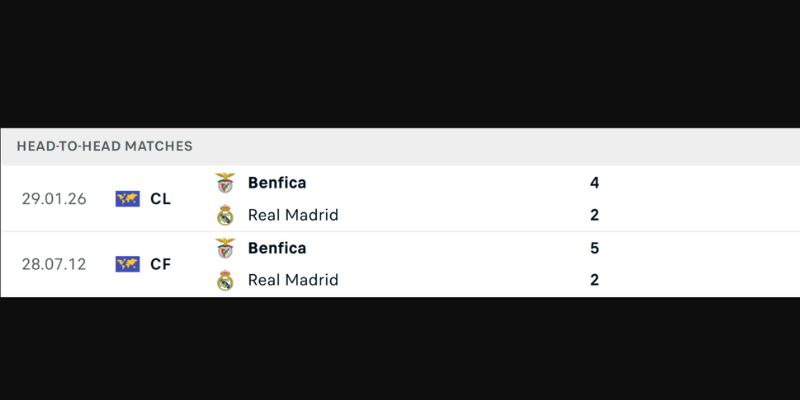800x400 pixels.
Task: Select the CF competition label
Action: [160, 264]
